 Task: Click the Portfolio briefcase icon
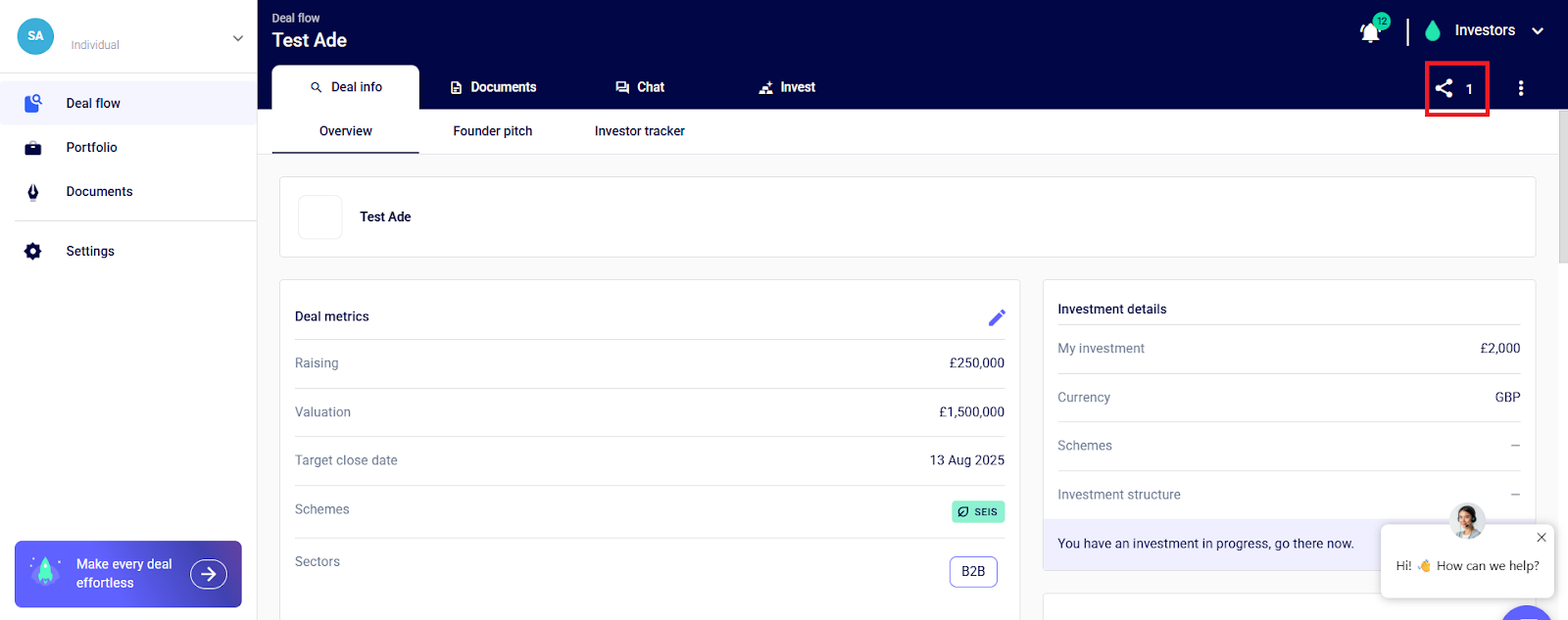[x=33, y=148]
